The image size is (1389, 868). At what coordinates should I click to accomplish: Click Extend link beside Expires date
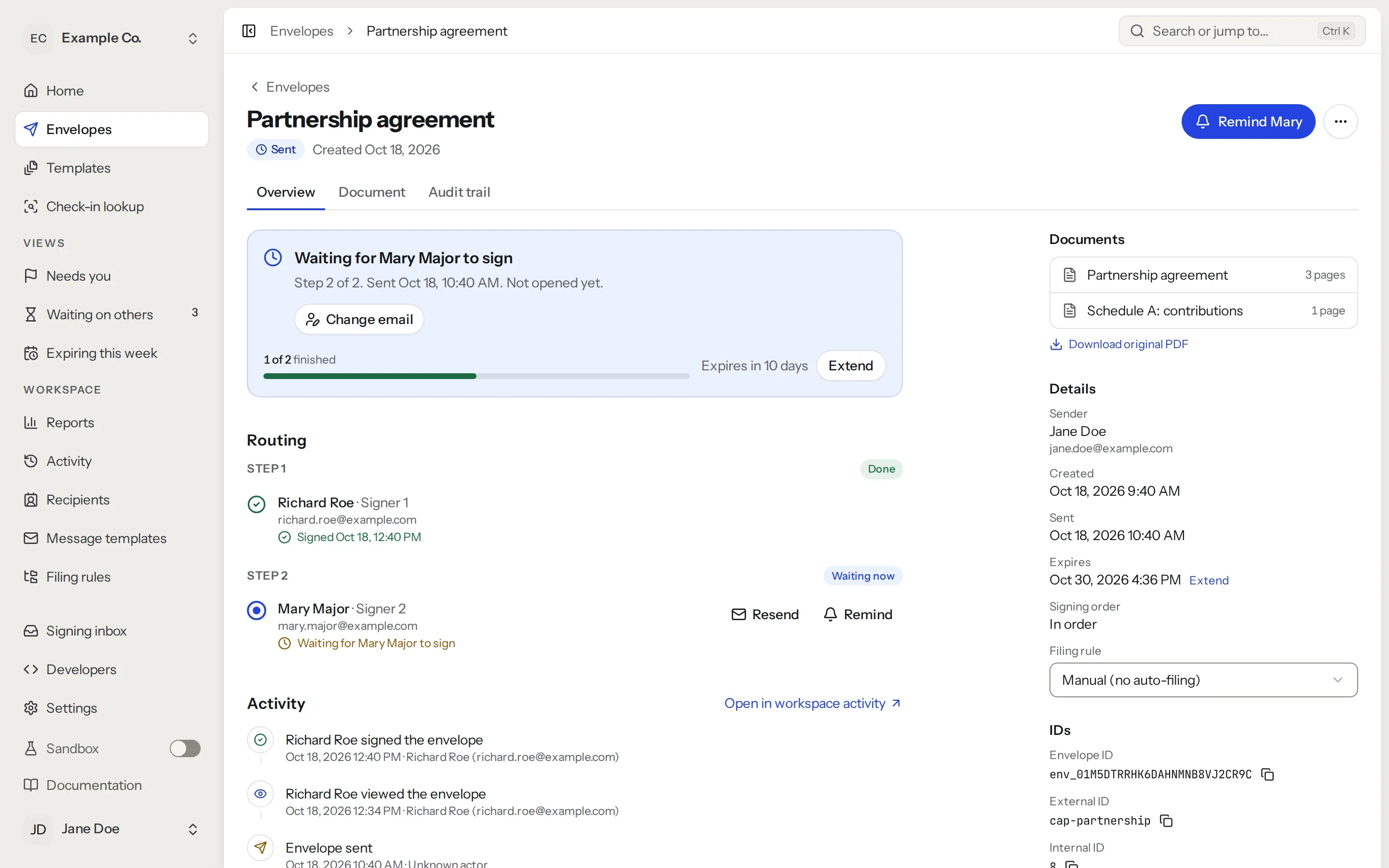1209,581
